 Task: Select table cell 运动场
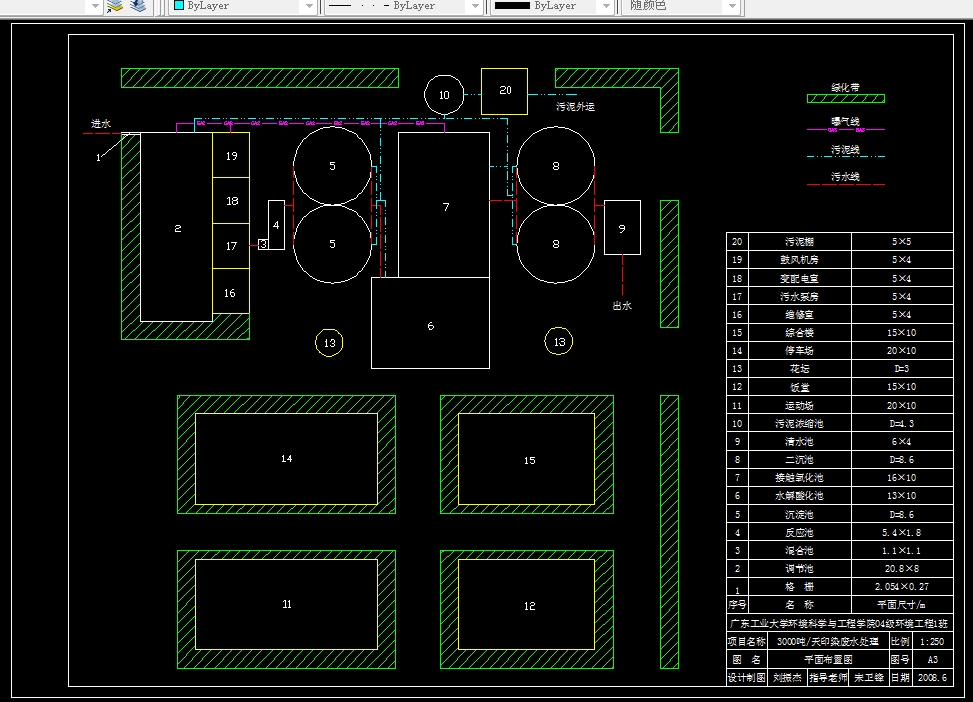point(799,405)
